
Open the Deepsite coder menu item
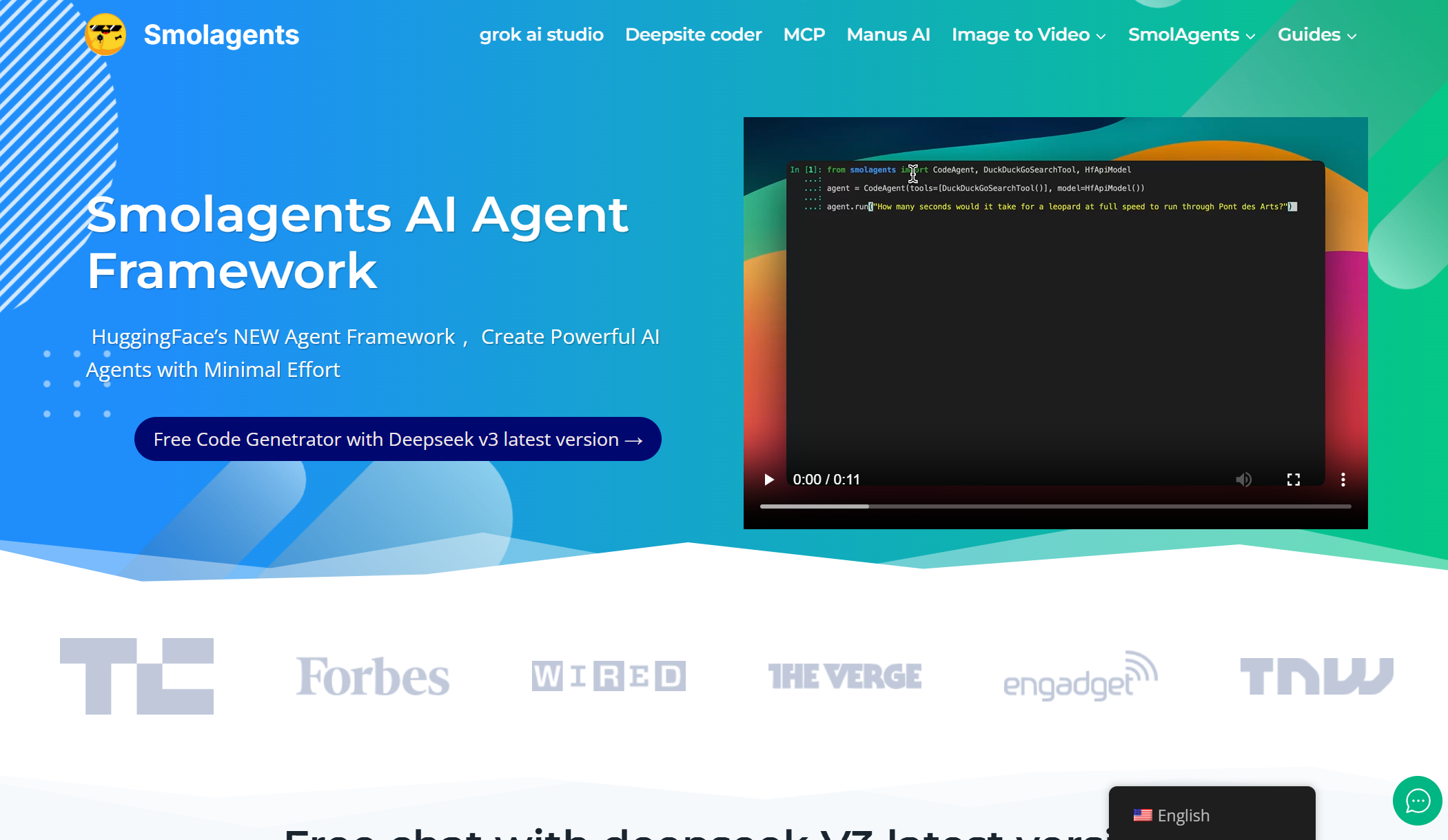click(693, 34)
